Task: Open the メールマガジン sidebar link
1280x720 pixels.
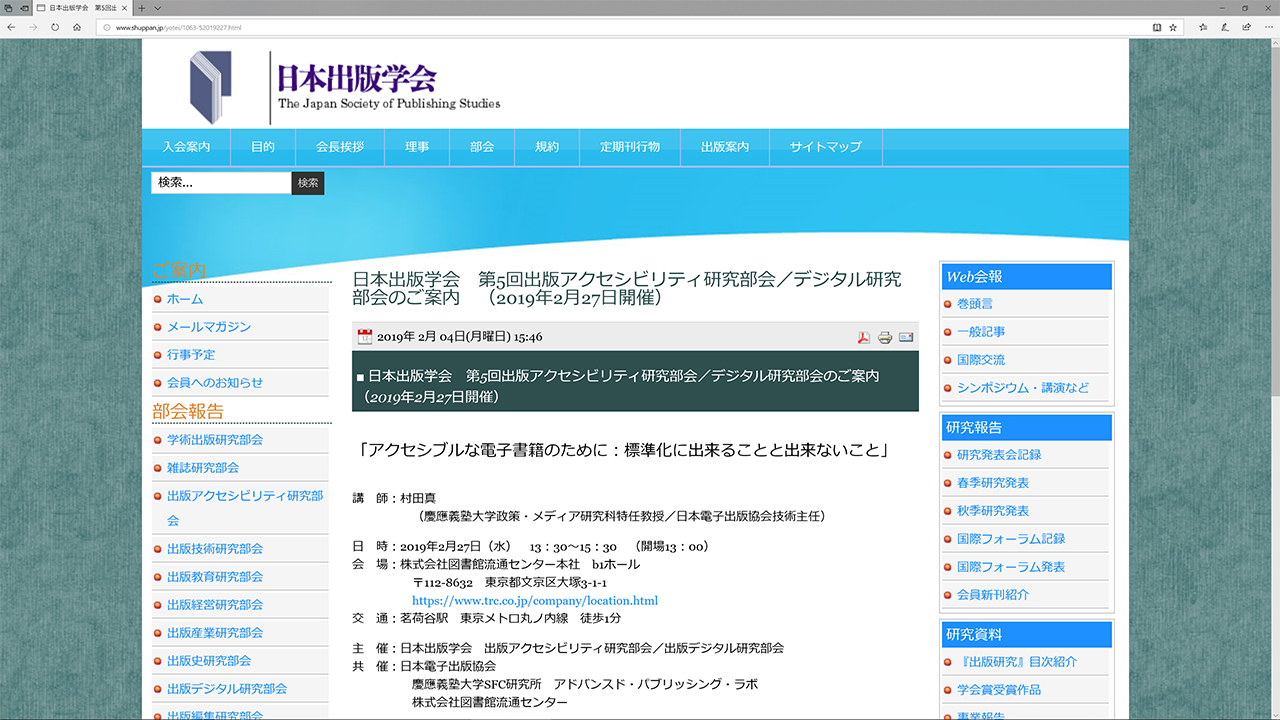Action: click(x=209, y=327)
